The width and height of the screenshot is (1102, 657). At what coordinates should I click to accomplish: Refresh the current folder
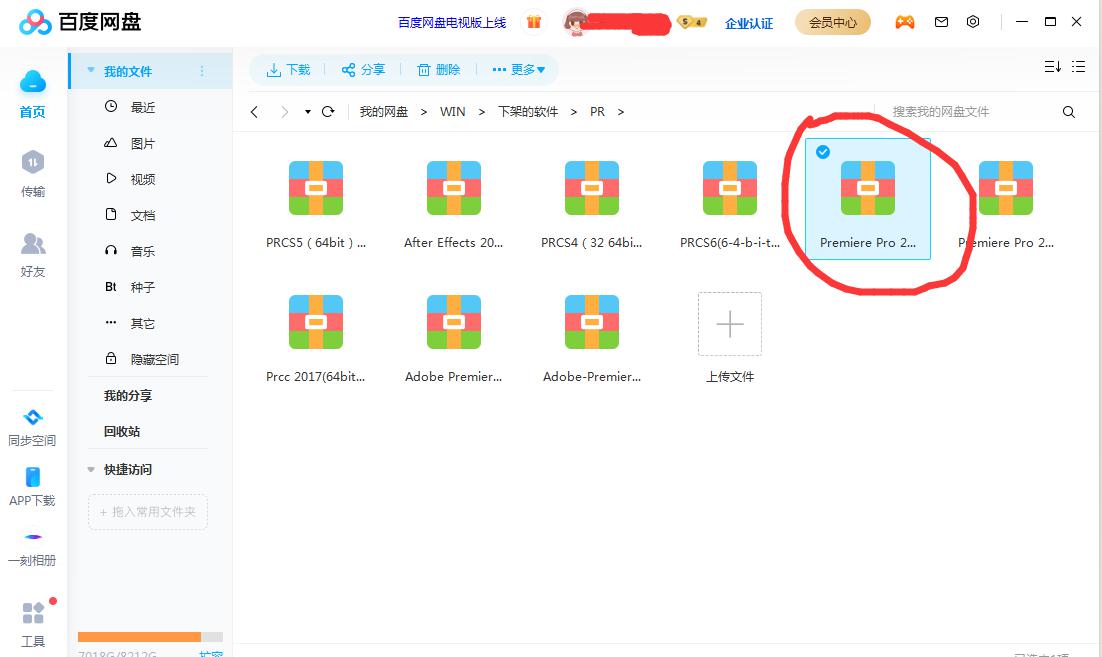328,112
